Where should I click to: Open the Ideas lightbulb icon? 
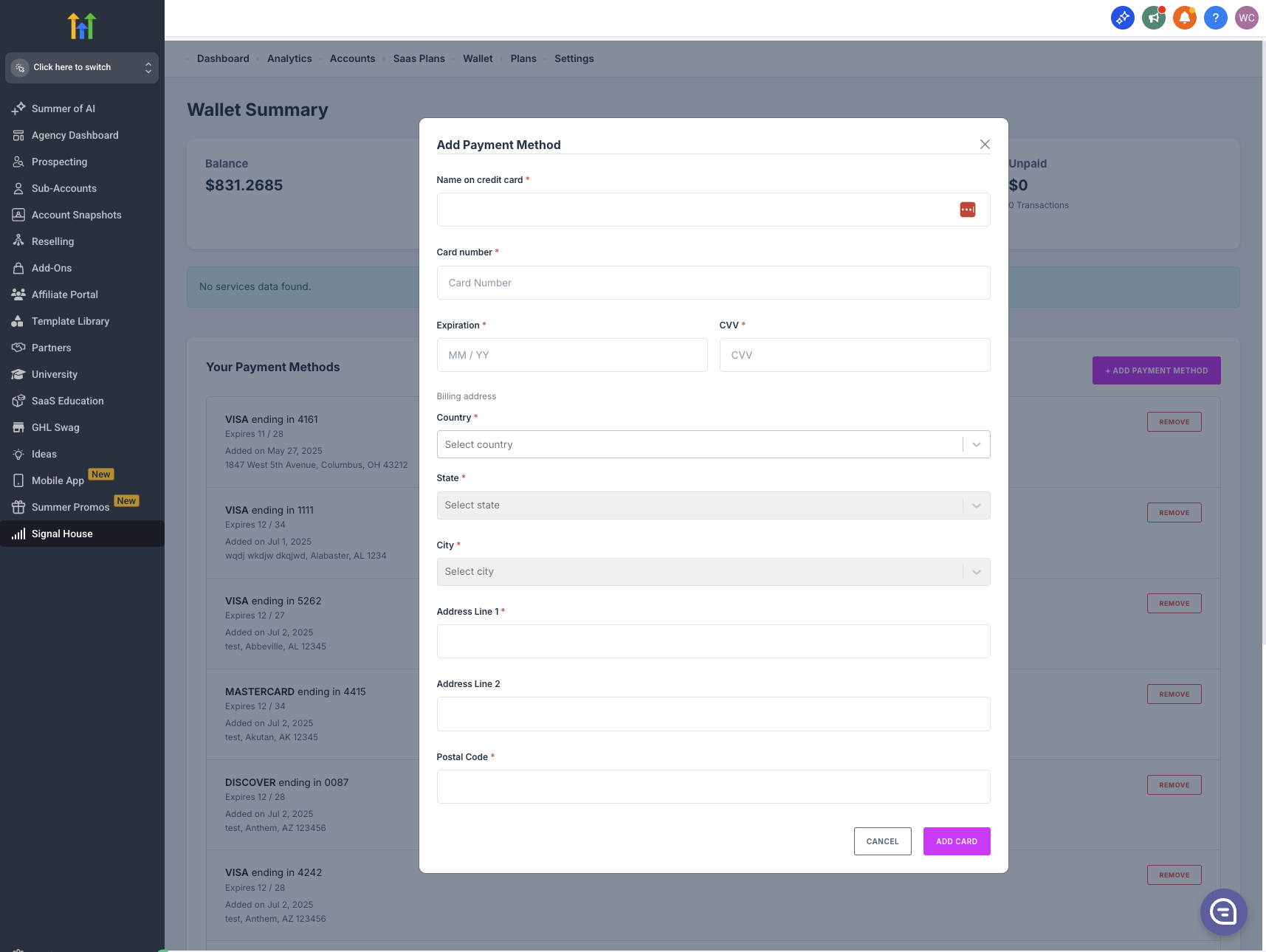18,454
